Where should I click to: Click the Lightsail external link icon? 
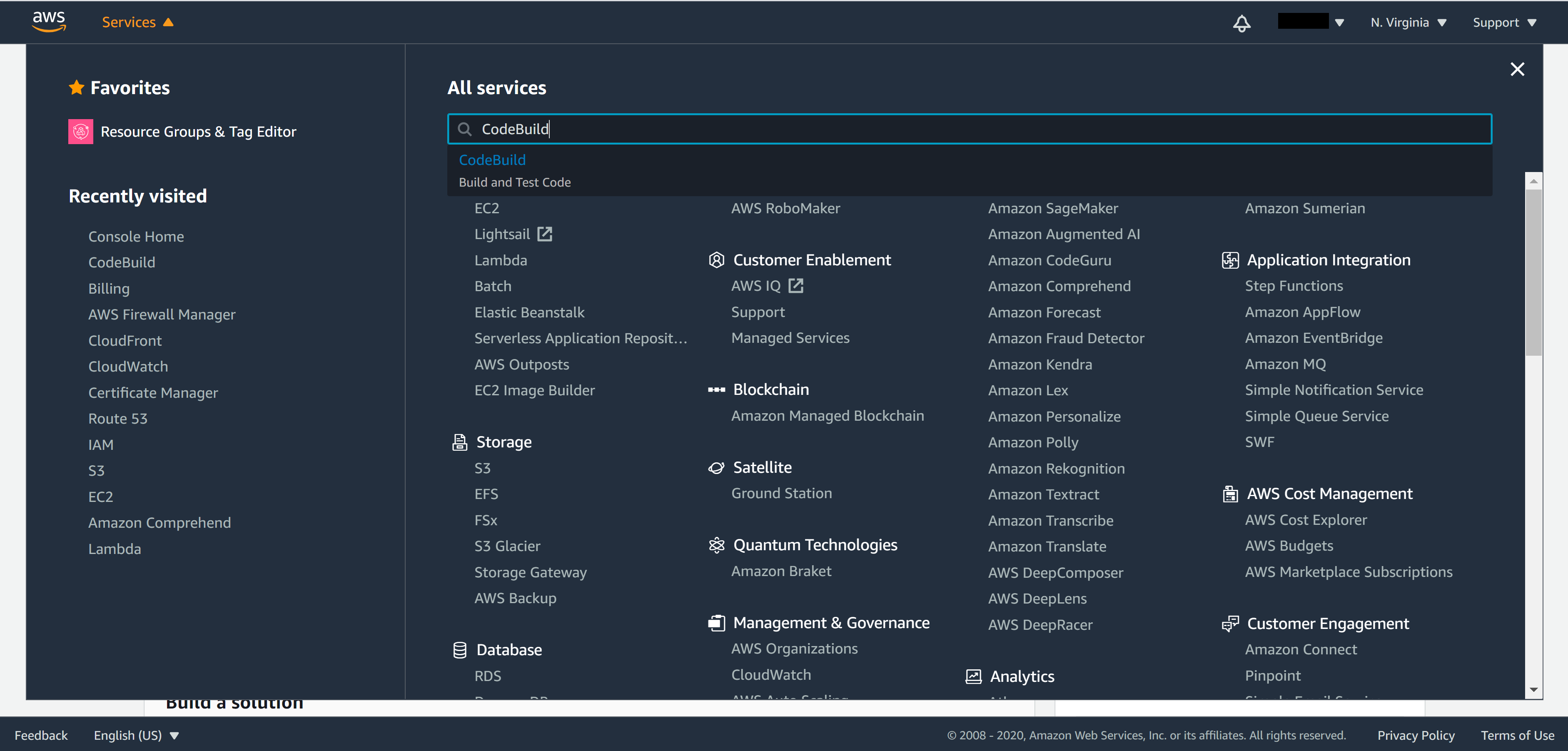(x=545, y=235)
